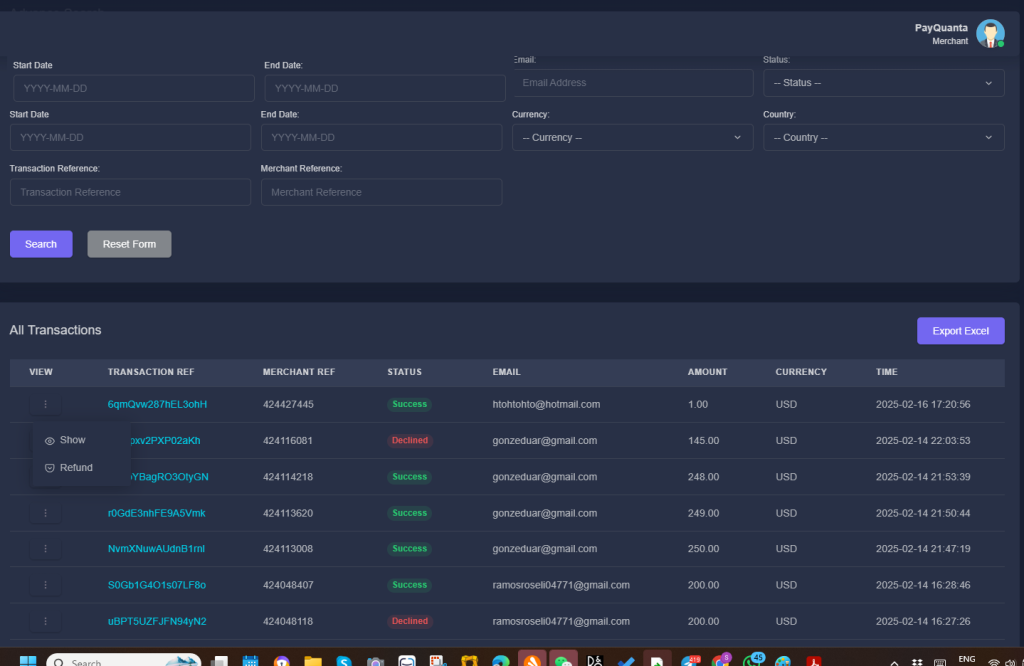This screenshot has height=666, width=1024.
Task: Click the Export Excel button
Action: point(960,331)
